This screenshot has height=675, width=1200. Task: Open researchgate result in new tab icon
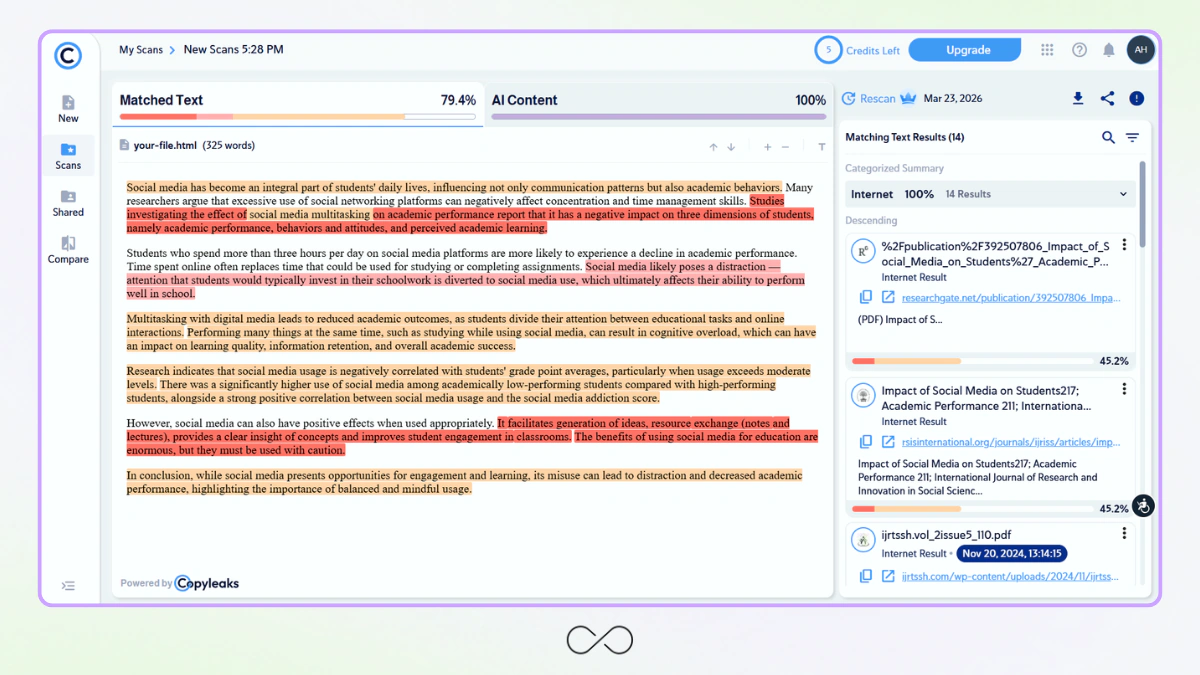pyautogui.click(x=888, y=298)
